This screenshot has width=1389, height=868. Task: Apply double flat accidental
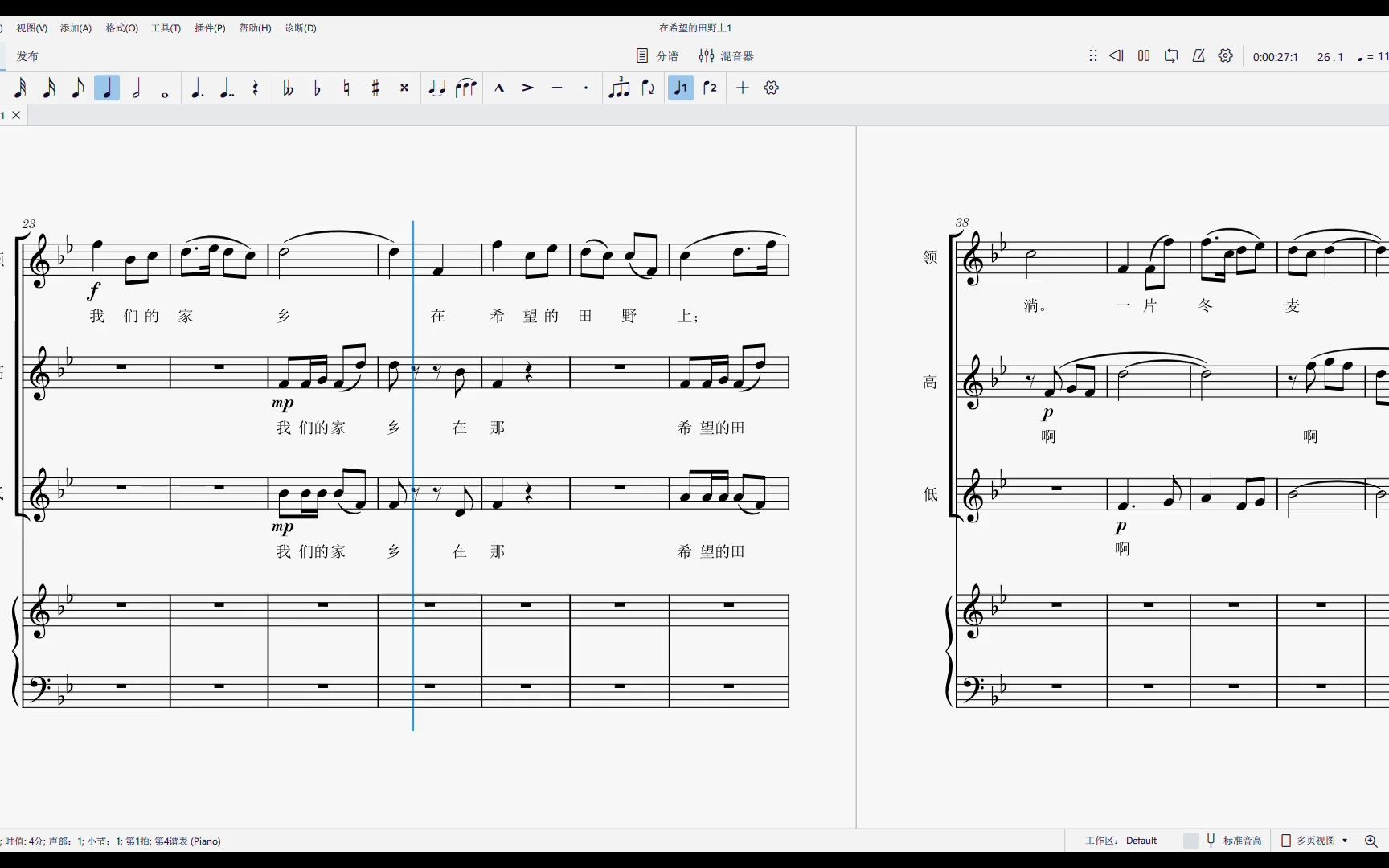288,88
